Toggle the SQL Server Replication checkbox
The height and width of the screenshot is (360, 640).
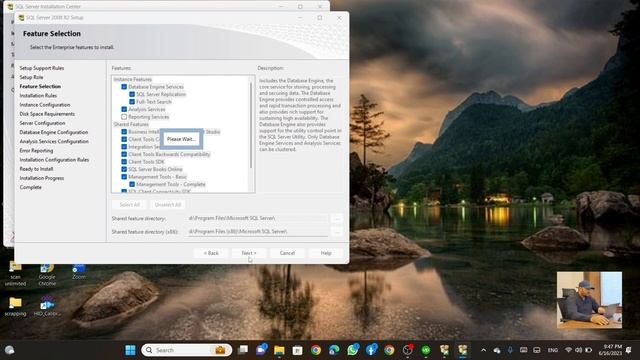point(132,94)
